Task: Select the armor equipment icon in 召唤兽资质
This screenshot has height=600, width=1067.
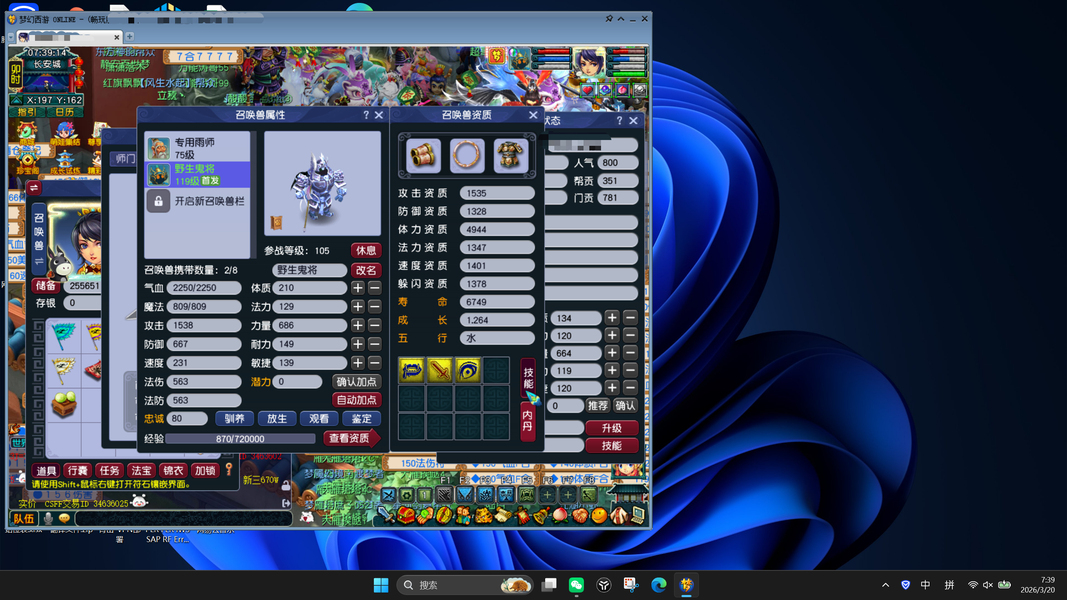Action: point(510,155)
